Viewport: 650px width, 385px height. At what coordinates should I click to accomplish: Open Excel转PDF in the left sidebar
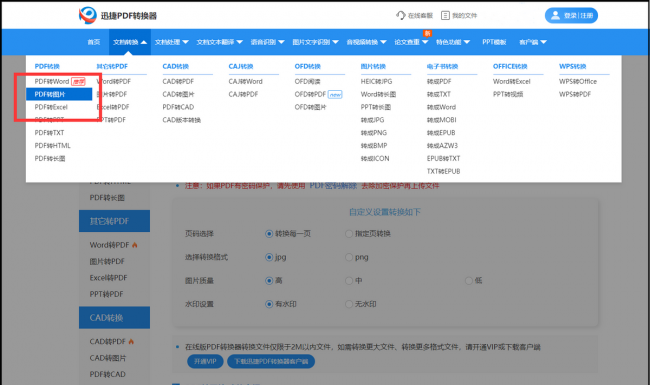pyautogui.click(x=109, y=278)
